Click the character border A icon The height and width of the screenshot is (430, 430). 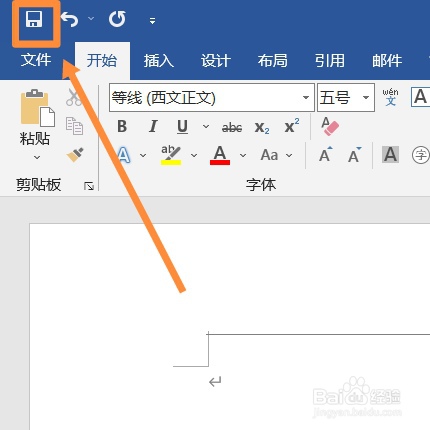[x=420, y=97]
